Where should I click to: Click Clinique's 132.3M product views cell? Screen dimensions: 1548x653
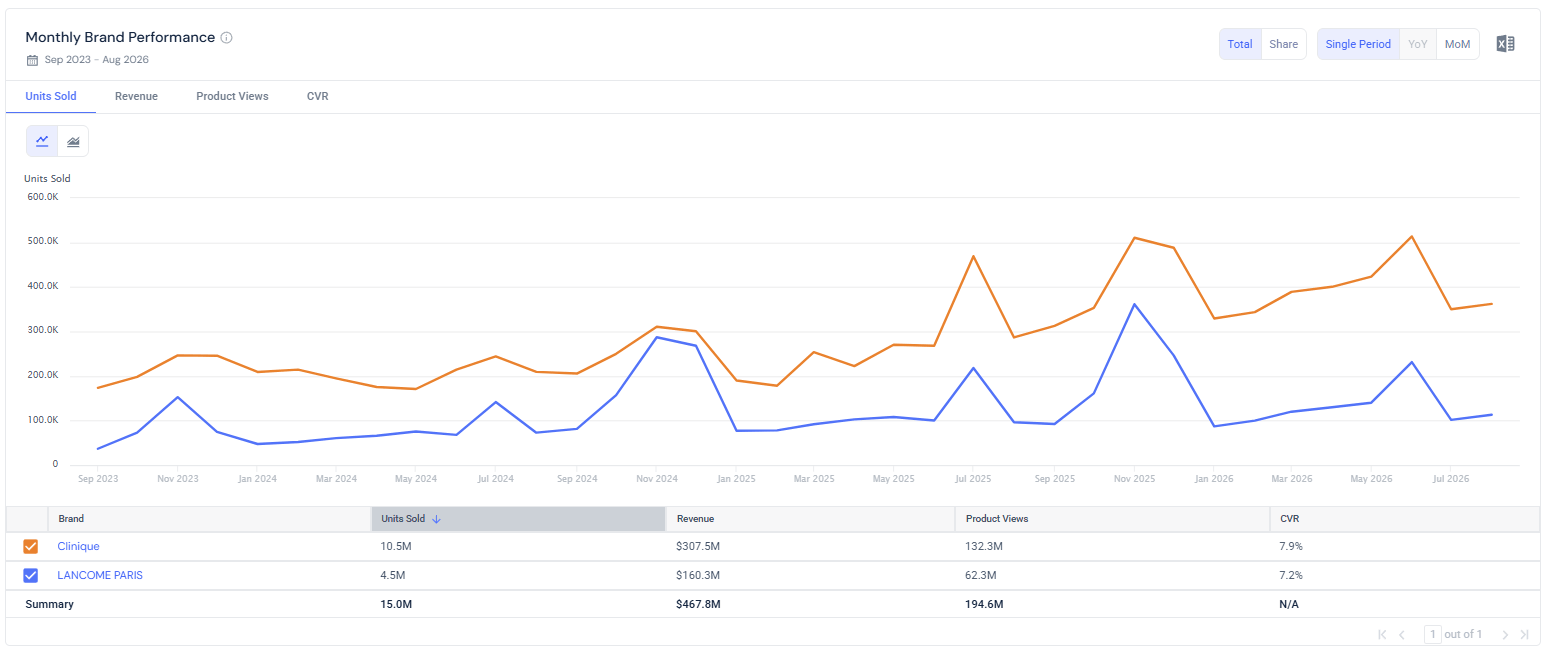pyautogui.click(x=984, y=546)
